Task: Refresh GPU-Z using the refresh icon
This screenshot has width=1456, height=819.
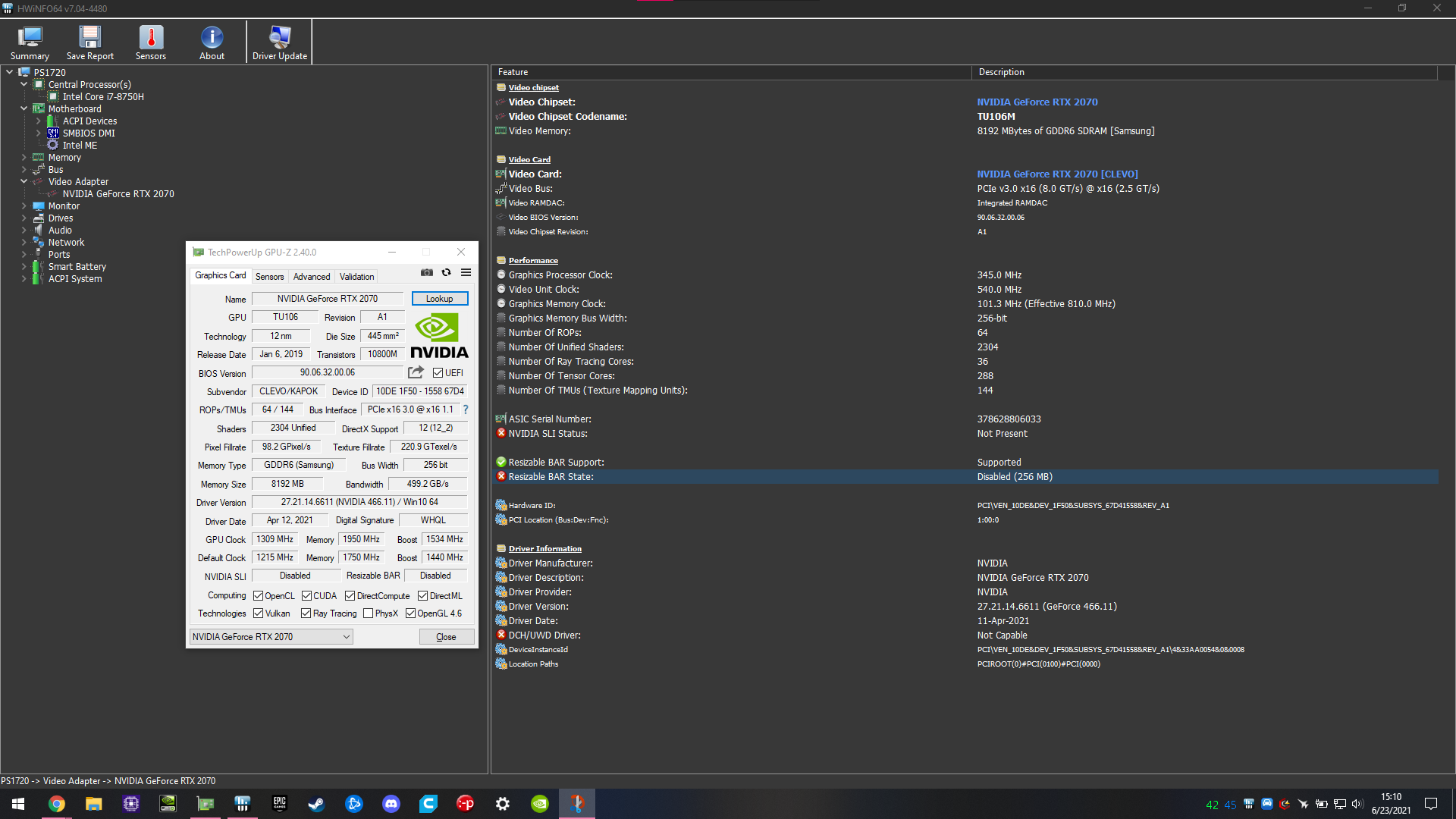Action: click(447, 272)
